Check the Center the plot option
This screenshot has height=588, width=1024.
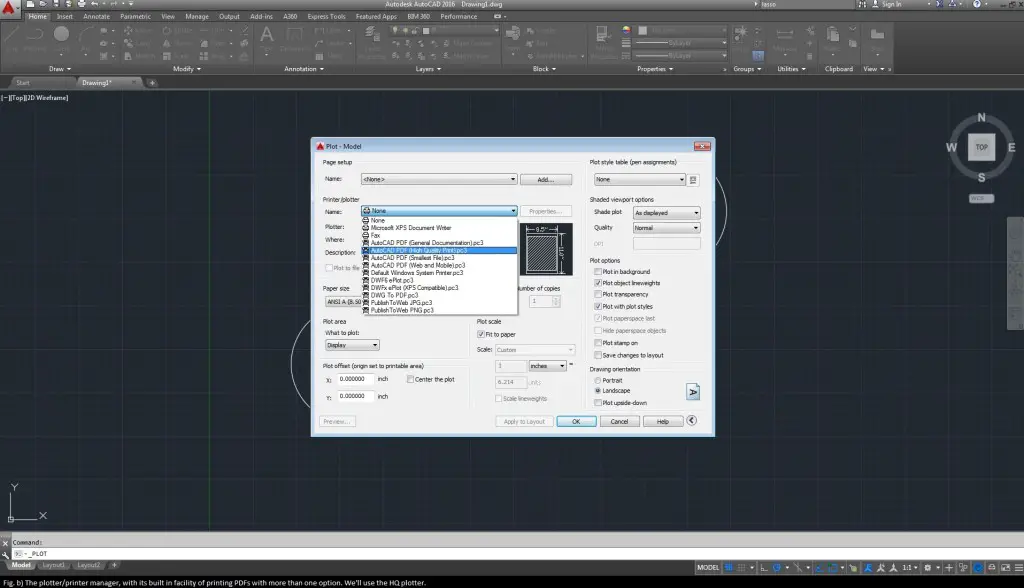tap(409, 380)
